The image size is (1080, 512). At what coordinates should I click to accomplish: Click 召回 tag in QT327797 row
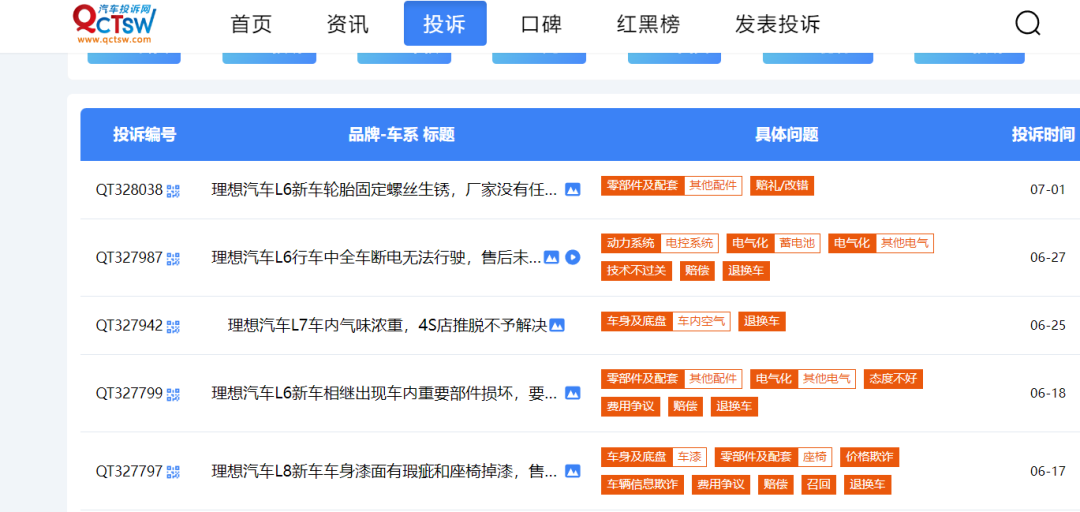click(818, 484)
